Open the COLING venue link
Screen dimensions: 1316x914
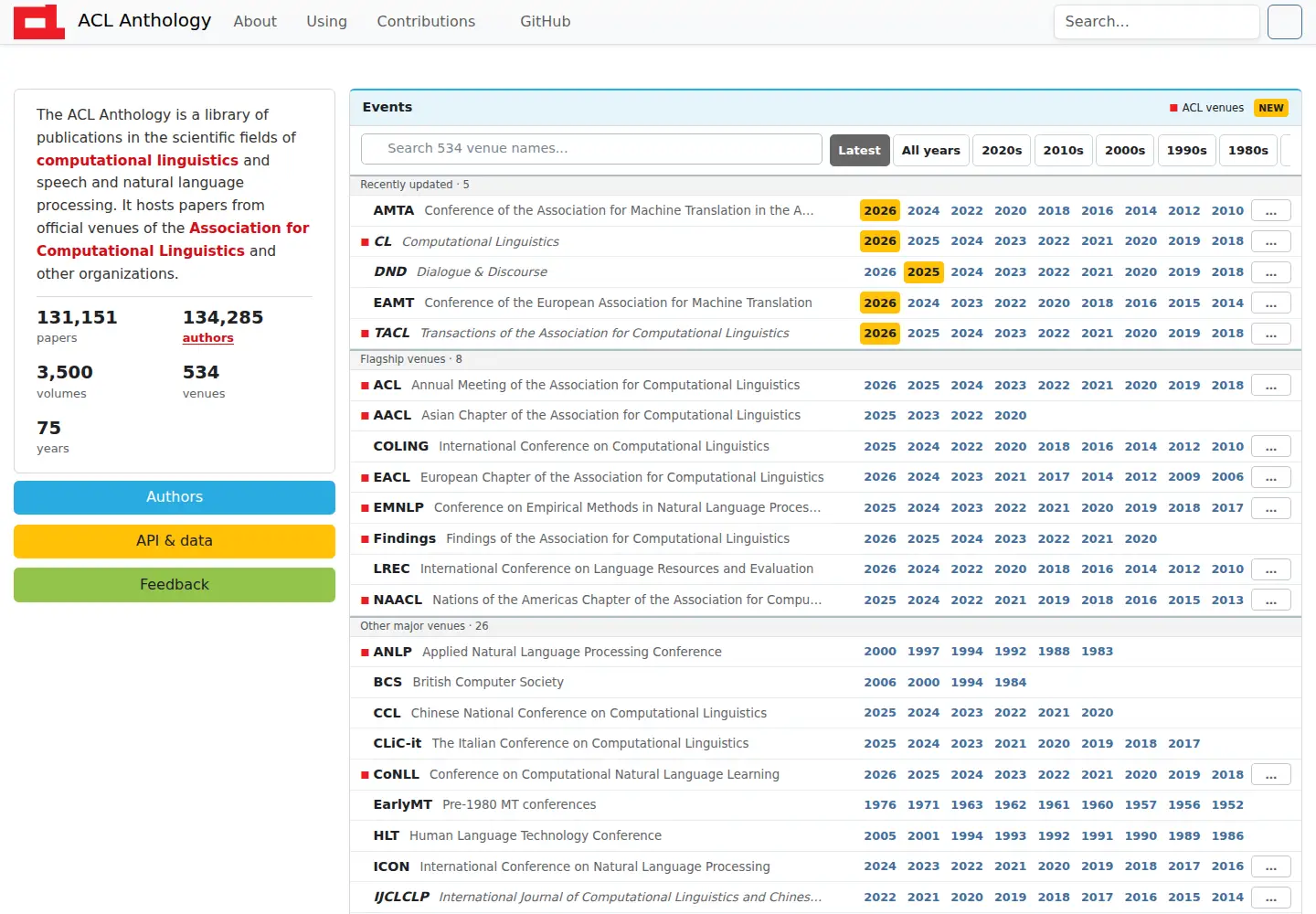pos(400,447)
